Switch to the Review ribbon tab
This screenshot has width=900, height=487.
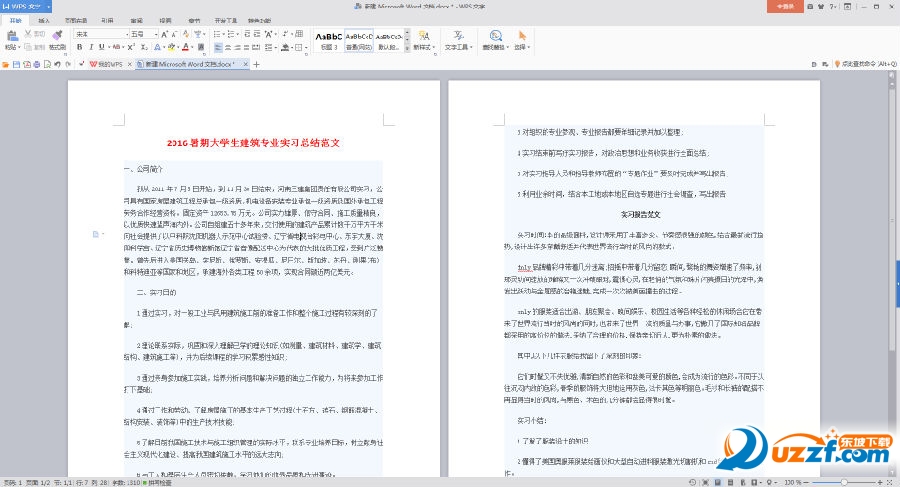coord(137,20)
